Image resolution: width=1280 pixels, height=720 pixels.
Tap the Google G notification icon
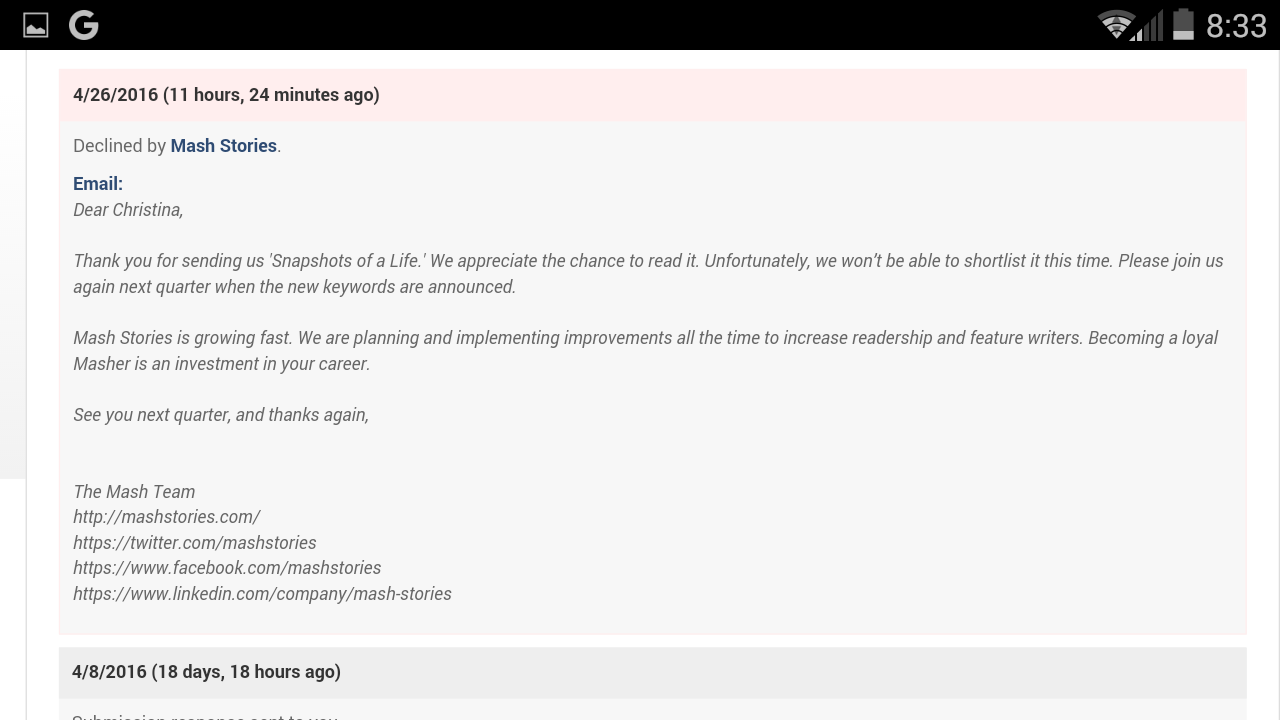[84, 25]
